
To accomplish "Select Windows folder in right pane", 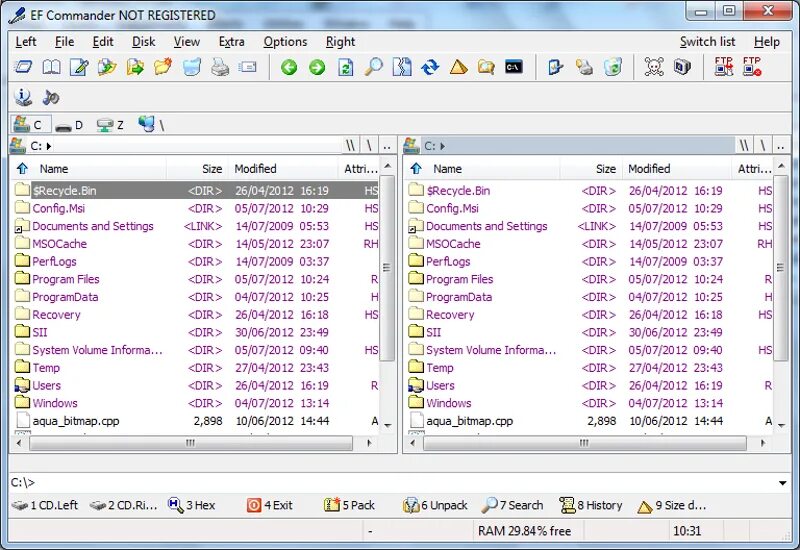I will 589,403.
